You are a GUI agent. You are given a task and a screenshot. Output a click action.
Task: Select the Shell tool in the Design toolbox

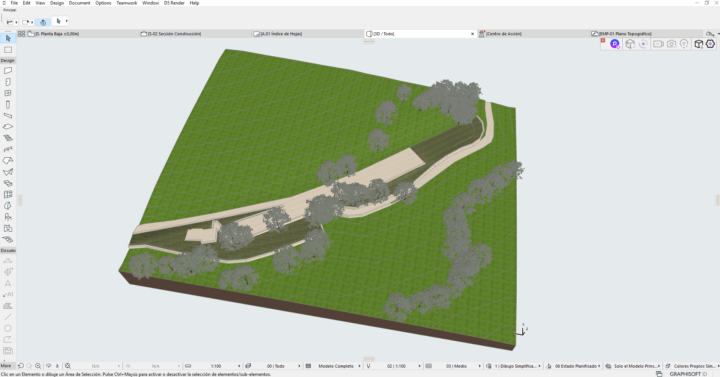pyautogui.click(x=8, y=172)
